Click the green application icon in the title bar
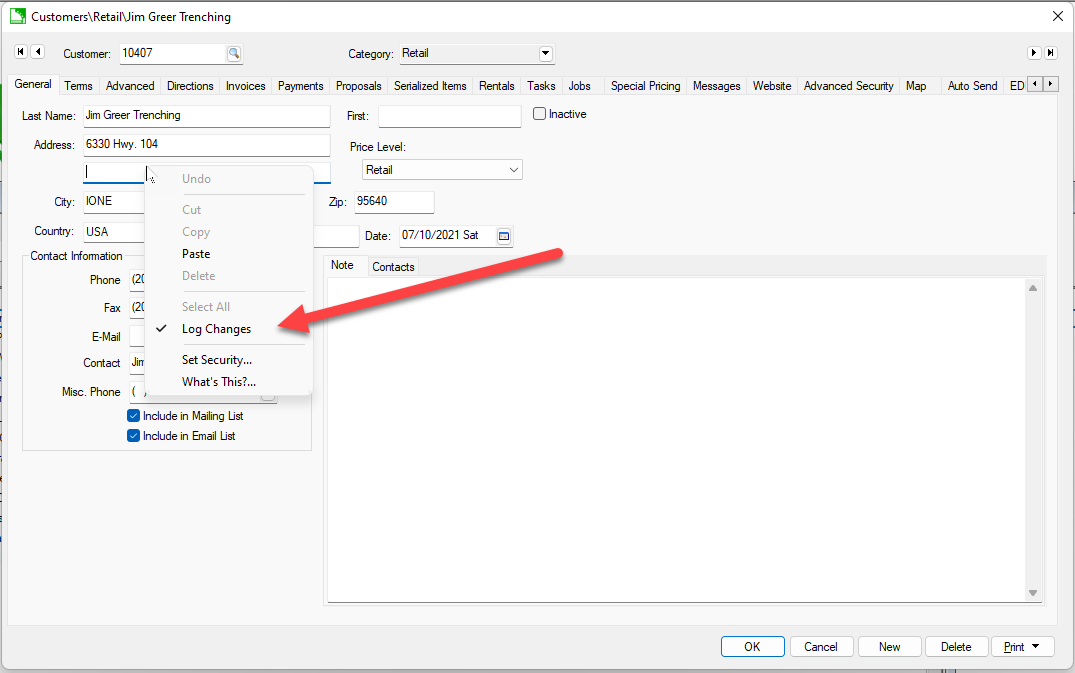 [17, 17]
